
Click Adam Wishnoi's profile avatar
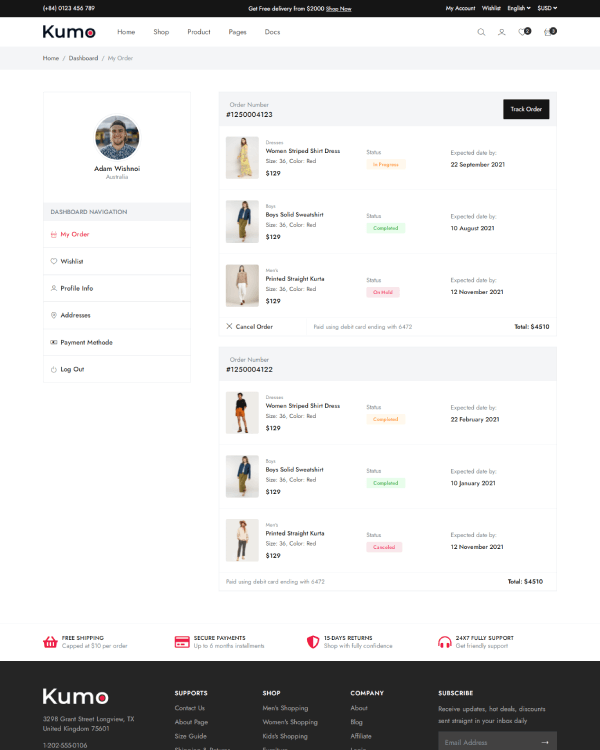pos(117,137)
